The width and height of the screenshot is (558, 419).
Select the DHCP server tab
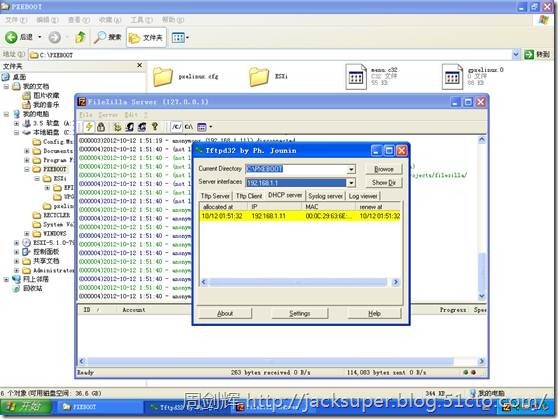coord(285,195)
